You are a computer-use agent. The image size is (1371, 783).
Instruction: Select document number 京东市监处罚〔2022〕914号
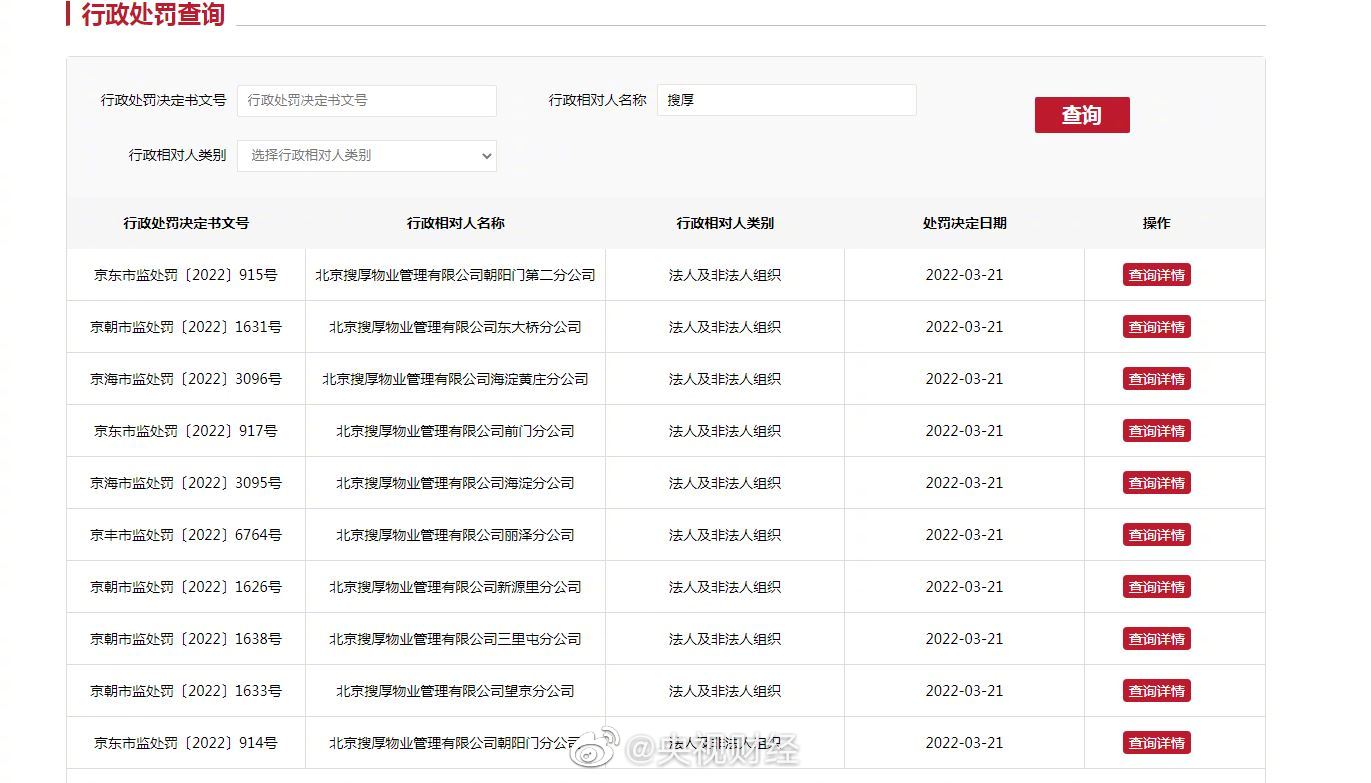coord(186,743)
